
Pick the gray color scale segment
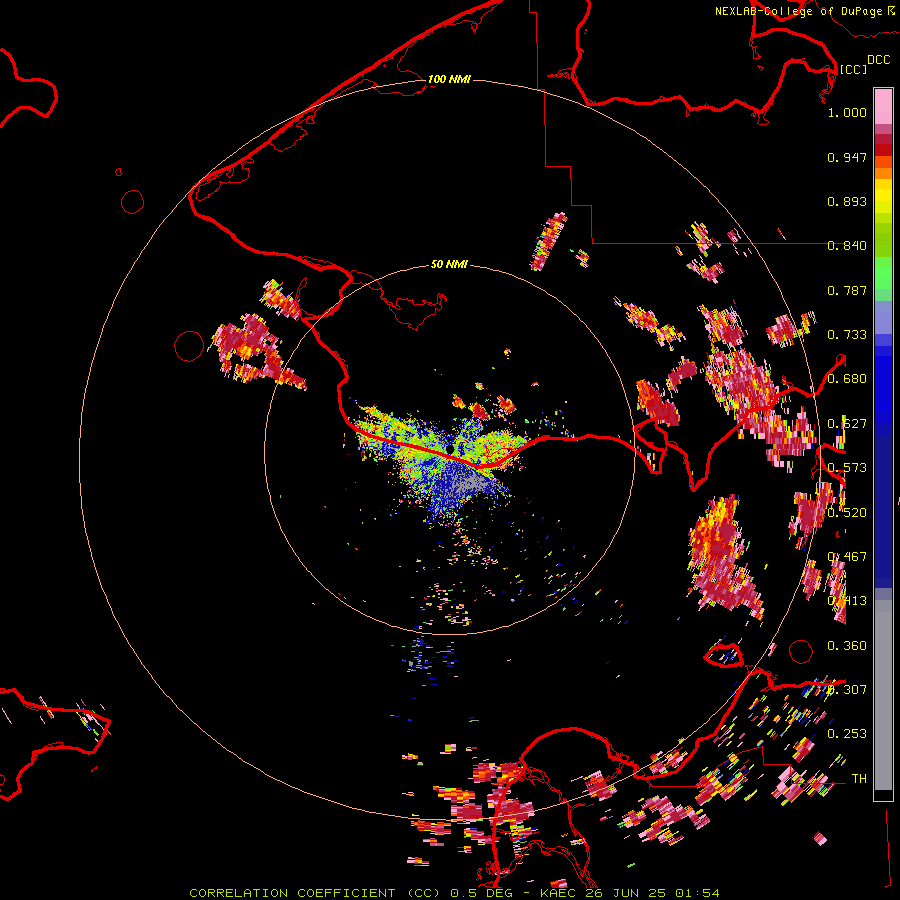coord(883,695)
